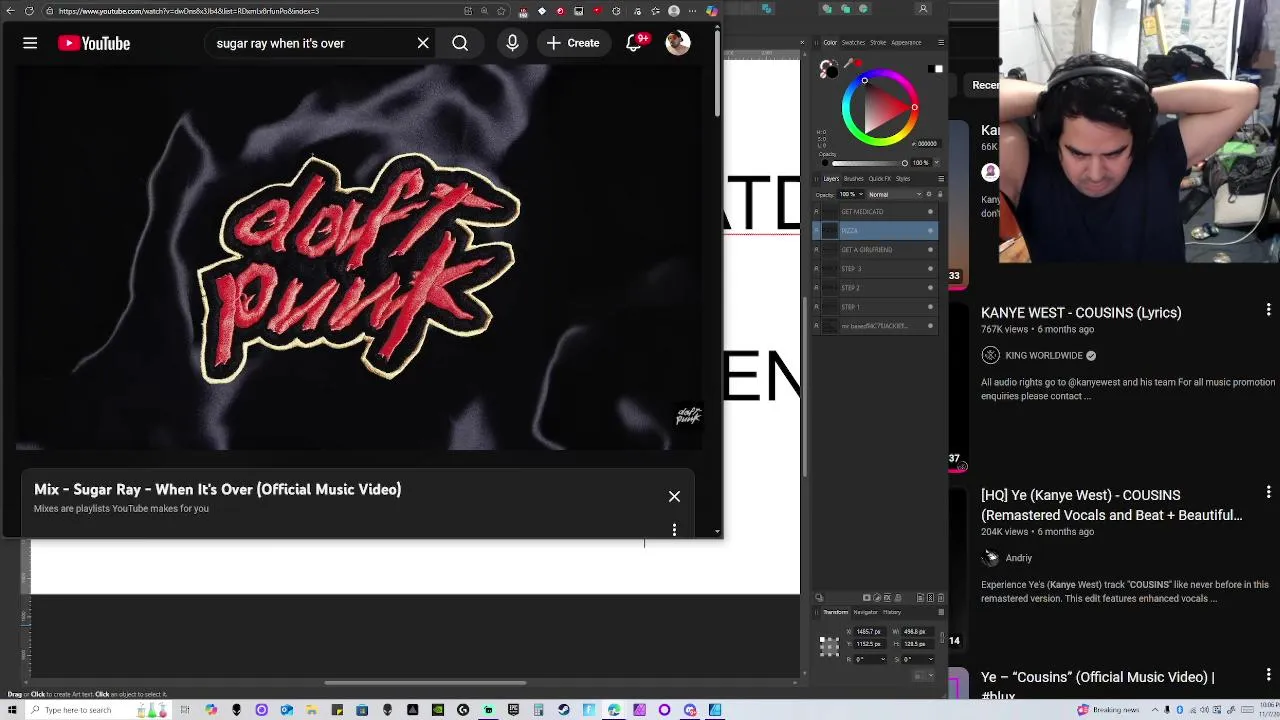Select the STEP 3 layer
This screenshot has width=1280, height=720.
click(x=876, y=269)
